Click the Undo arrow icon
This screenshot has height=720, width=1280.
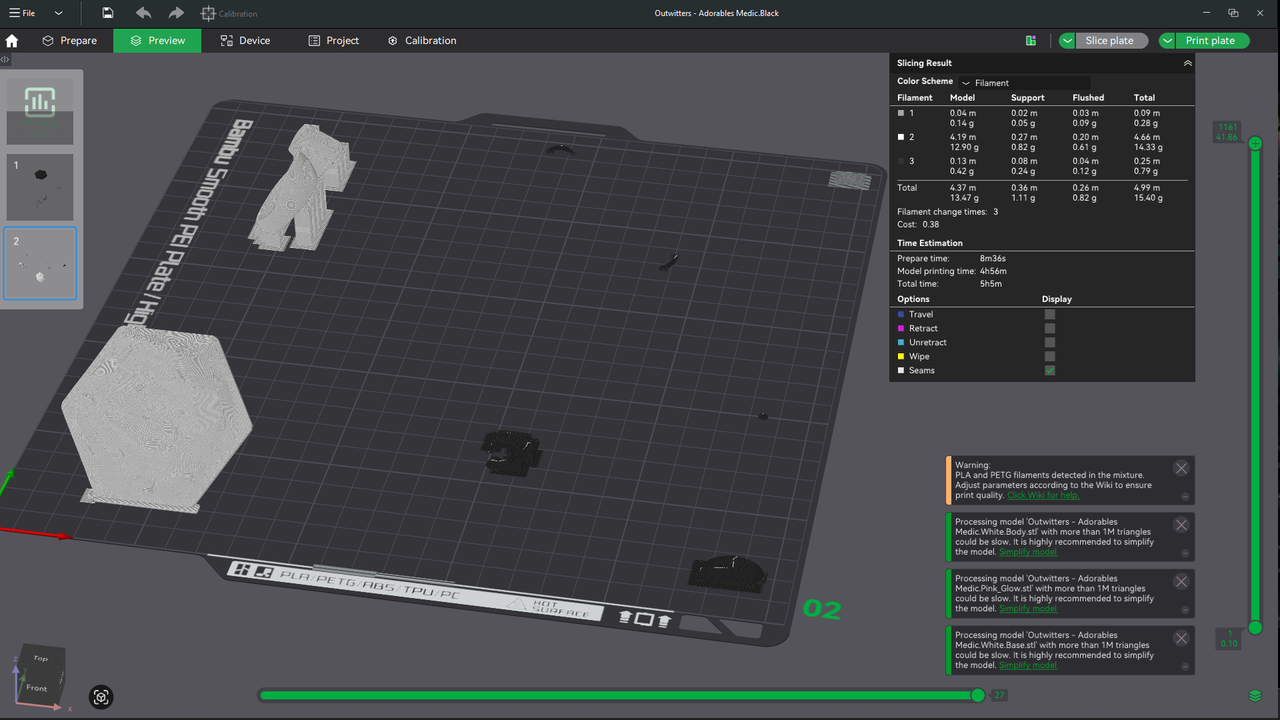(x=143, y=13)
